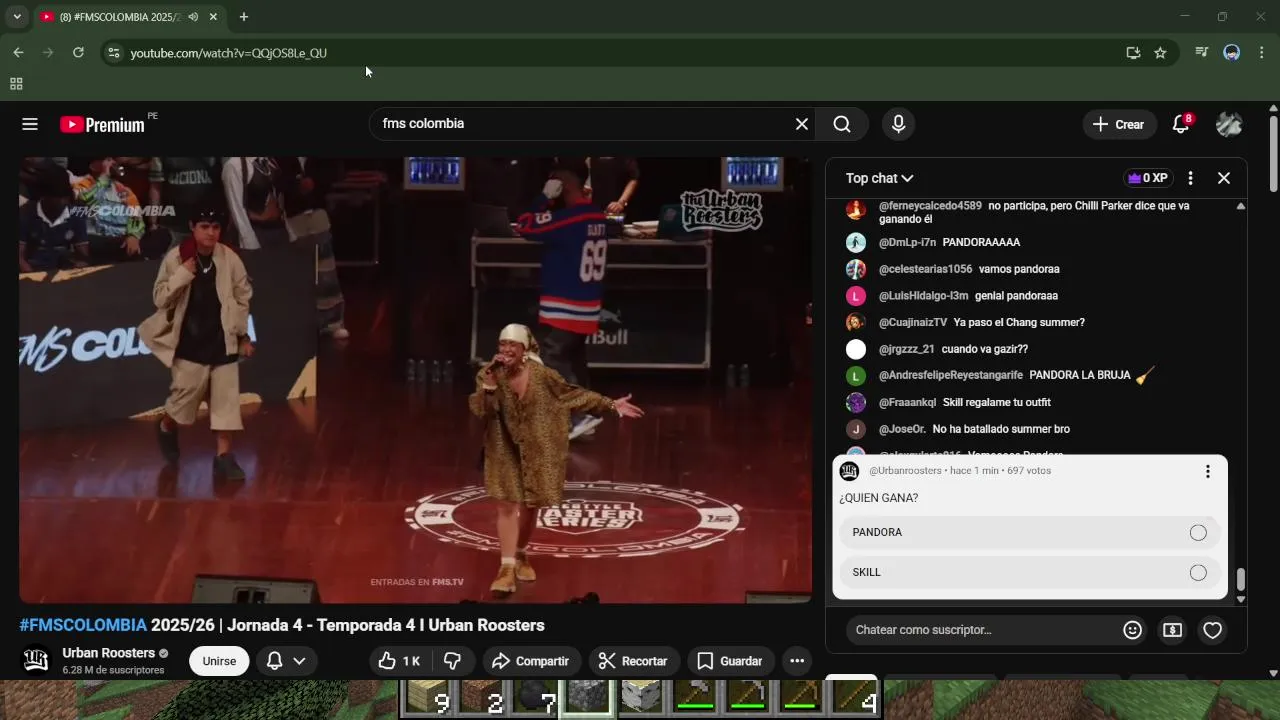Open poll options three-dot menu
The width and height of the screenshot is (1280, 720).
(x=1208, y=471)
